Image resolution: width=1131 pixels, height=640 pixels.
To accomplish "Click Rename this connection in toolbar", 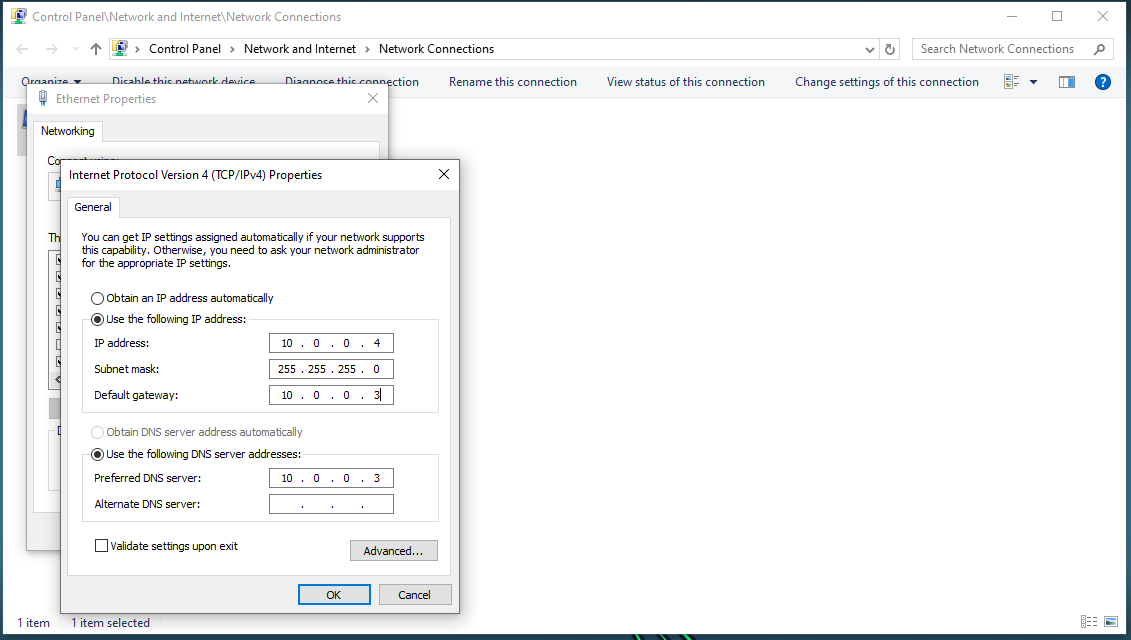I will [512, 82].
